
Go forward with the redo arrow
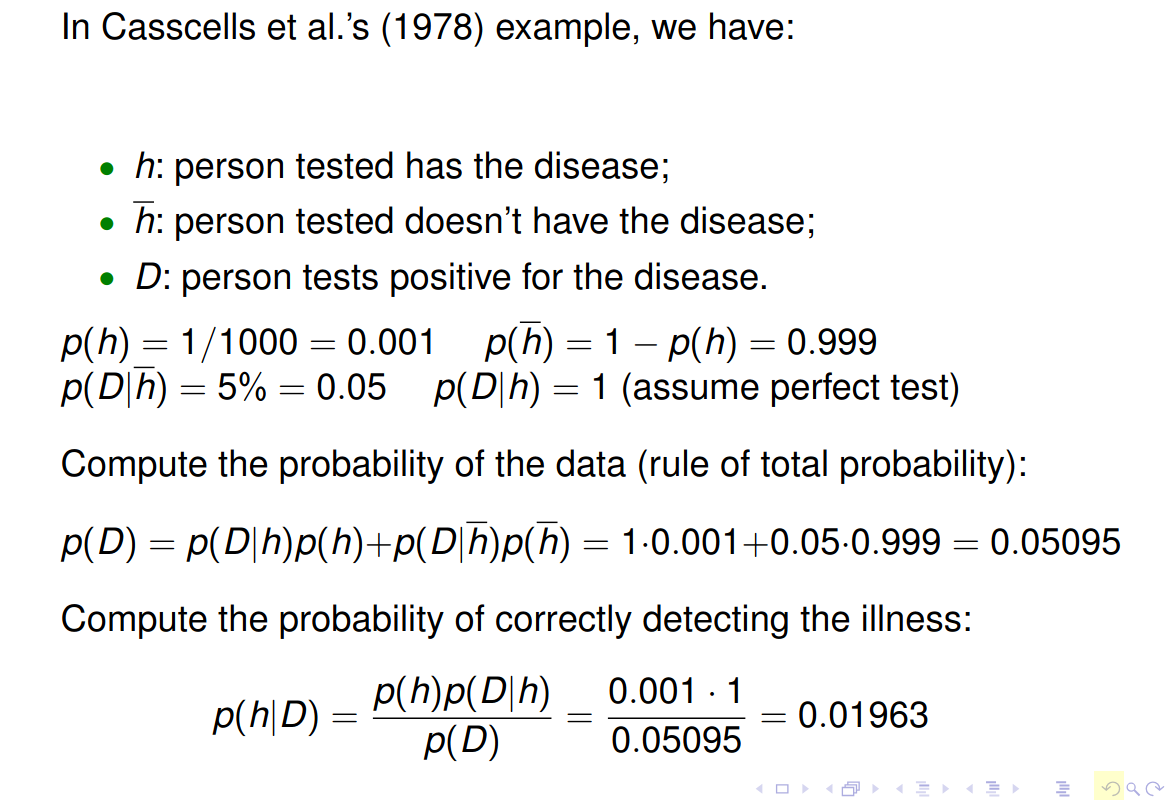click(1155, 788)
